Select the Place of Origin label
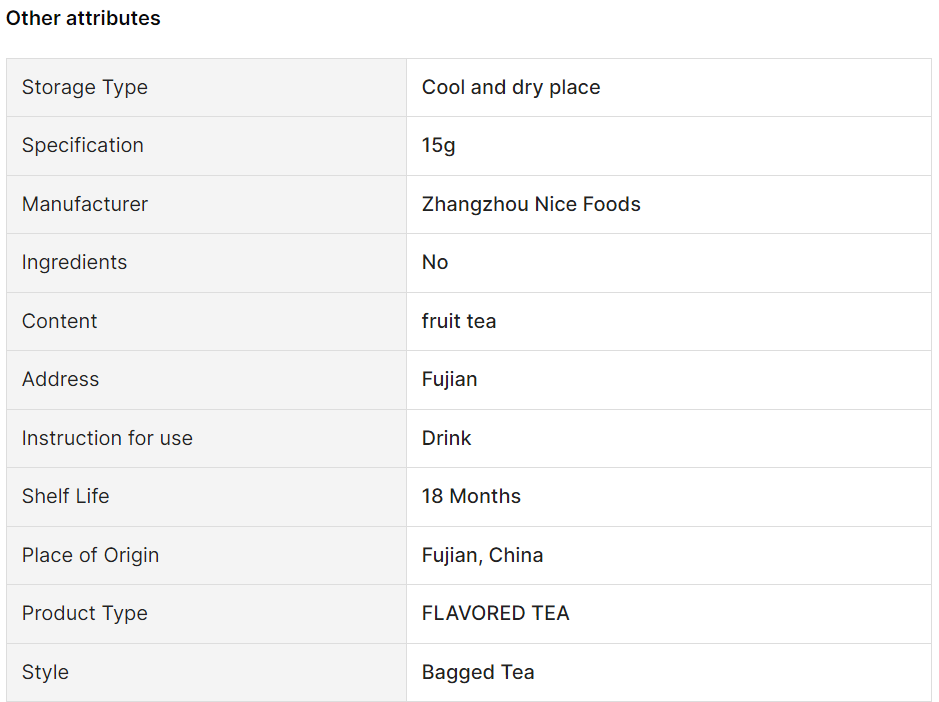The image size is (939, 702). (90, 555)
